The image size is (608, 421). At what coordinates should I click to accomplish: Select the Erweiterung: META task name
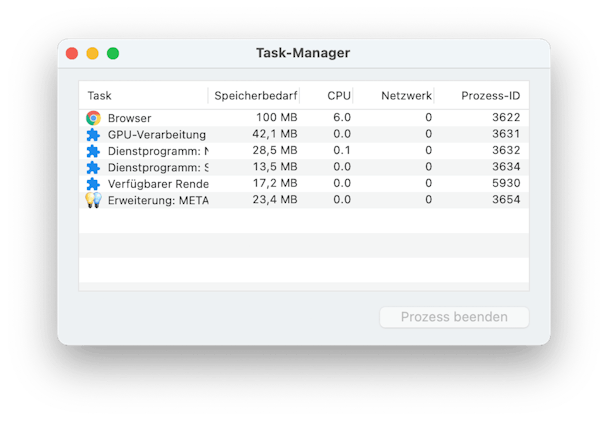pos(158,200)
